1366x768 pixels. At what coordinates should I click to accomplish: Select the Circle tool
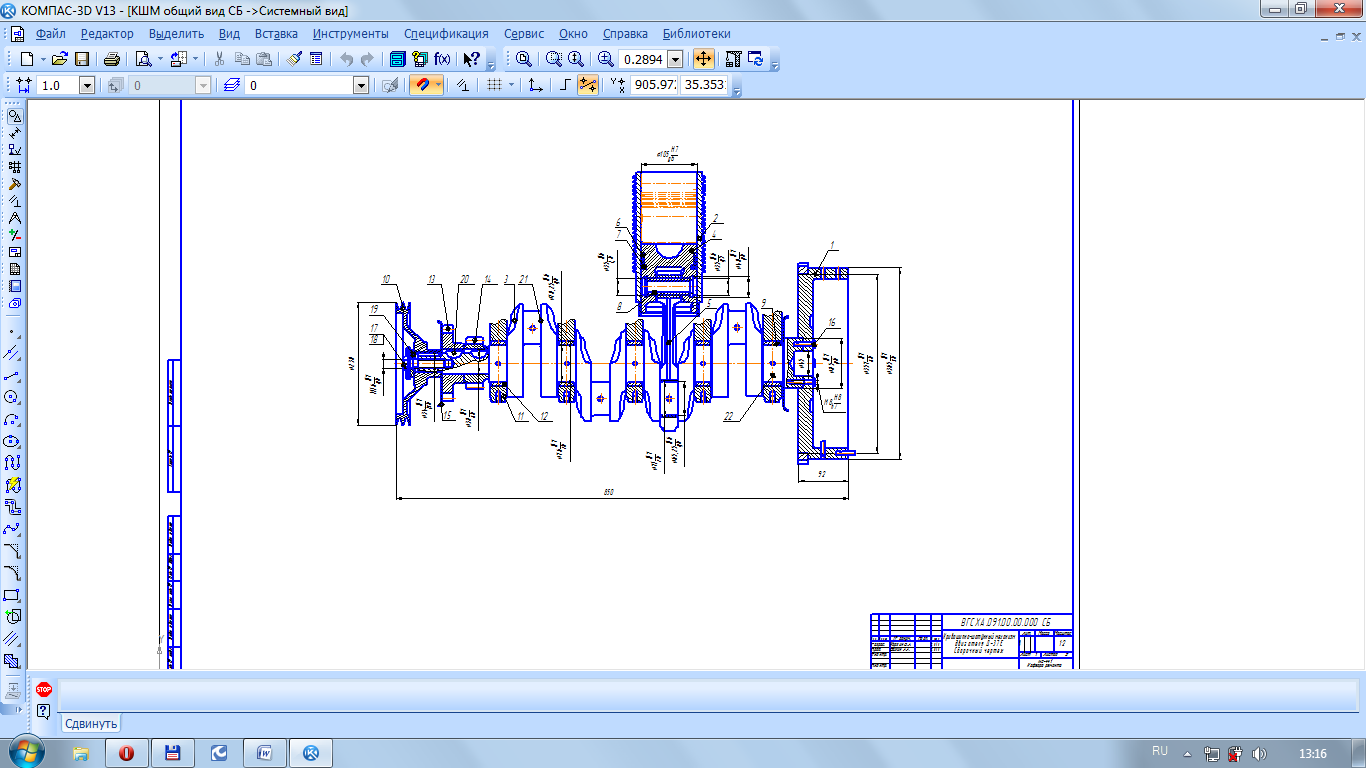pos(13,397)
